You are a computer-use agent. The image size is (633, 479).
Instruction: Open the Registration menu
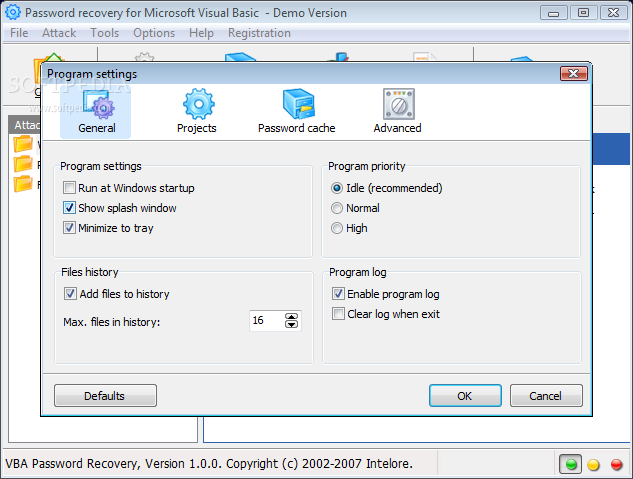[259, 33]
